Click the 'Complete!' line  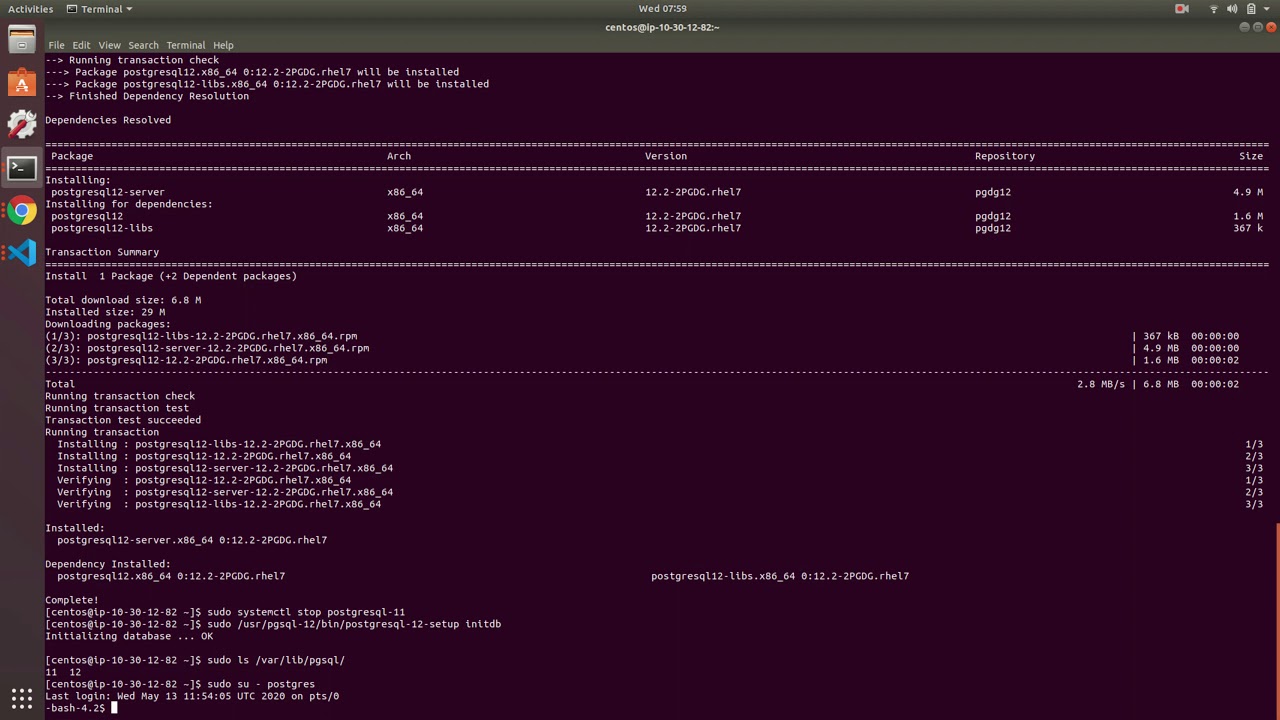pos(72,600)
